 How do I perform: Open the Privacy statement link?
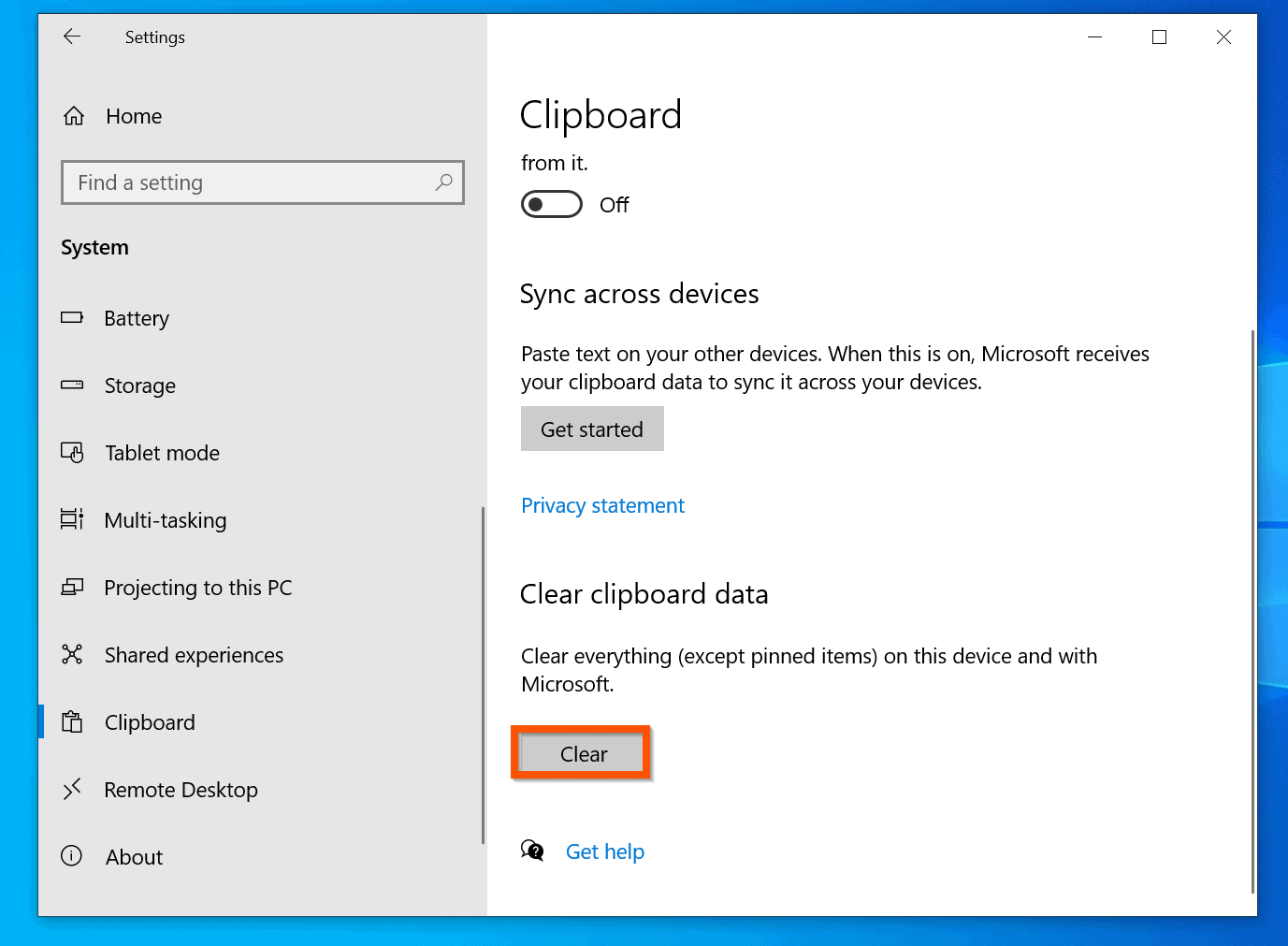[x=602, y=505]
